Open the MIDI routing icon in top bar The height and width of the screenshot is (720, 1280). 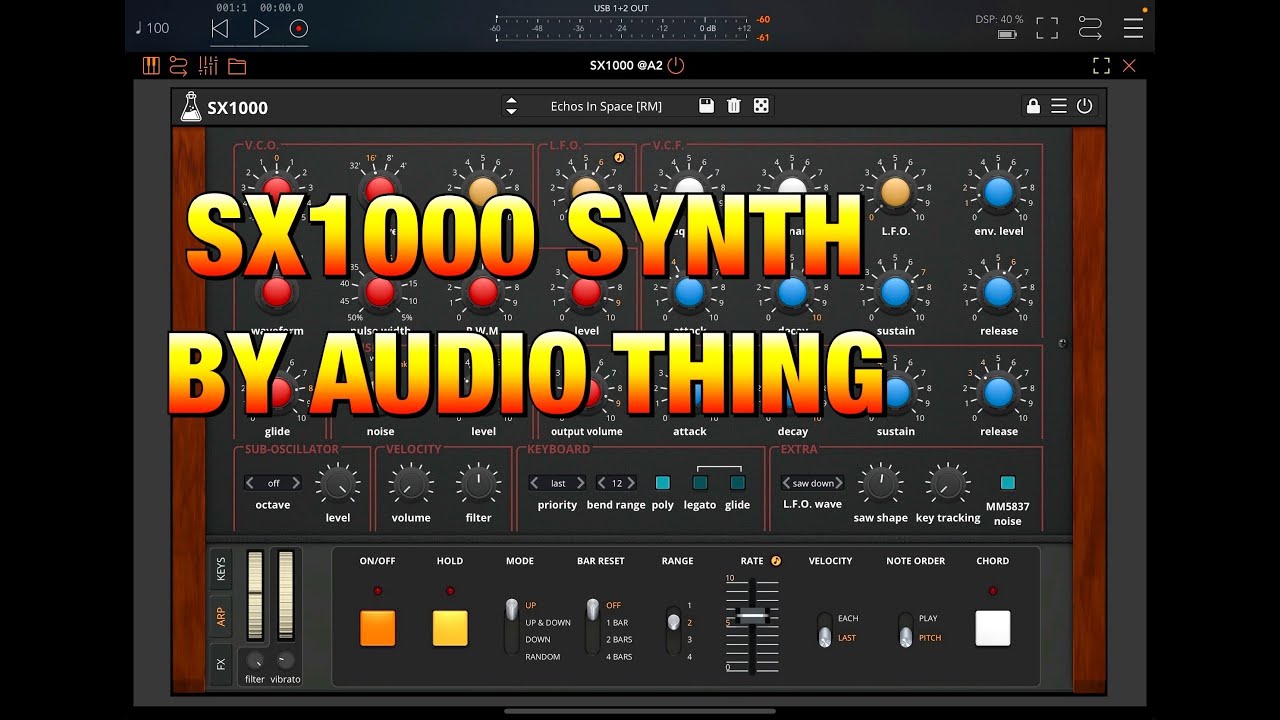[x=1090, y=28]
